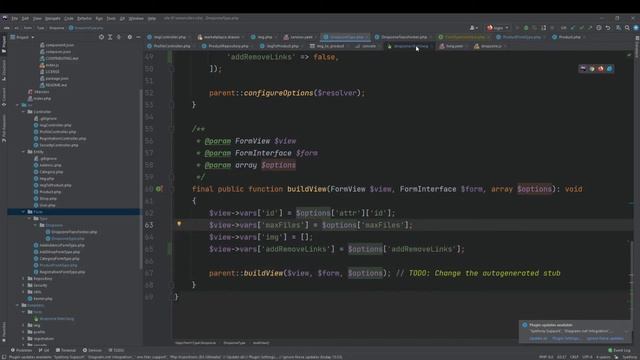The image size is (640, 360).
Task: Collapse the Dropzone folder in tree
Action: 36,225
